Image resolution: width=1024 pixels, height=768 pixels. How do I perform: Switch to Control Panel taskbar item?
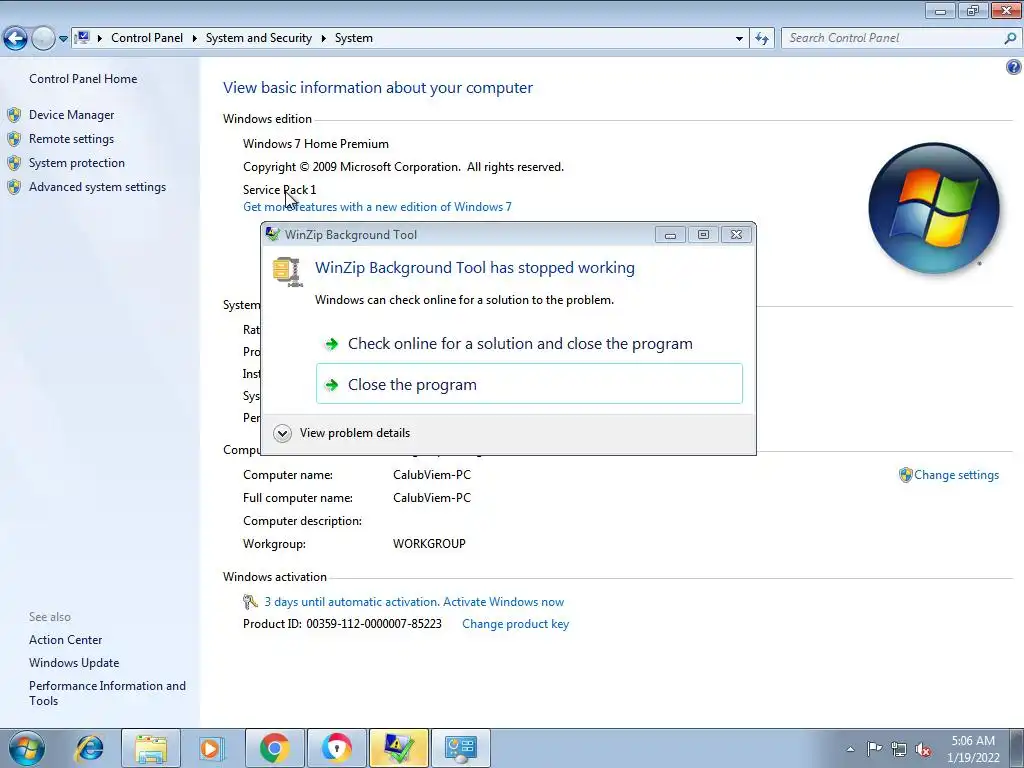pos(460,748)
